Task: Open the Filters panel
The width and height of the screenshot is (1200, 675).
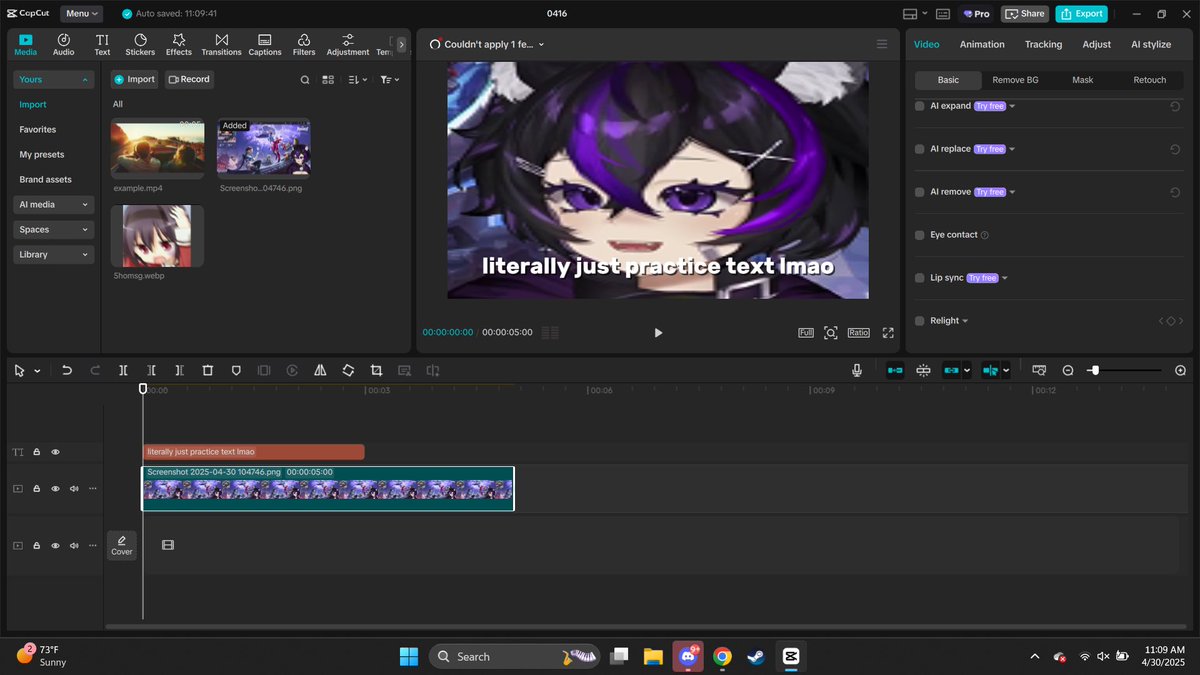Action: point(304,45)
